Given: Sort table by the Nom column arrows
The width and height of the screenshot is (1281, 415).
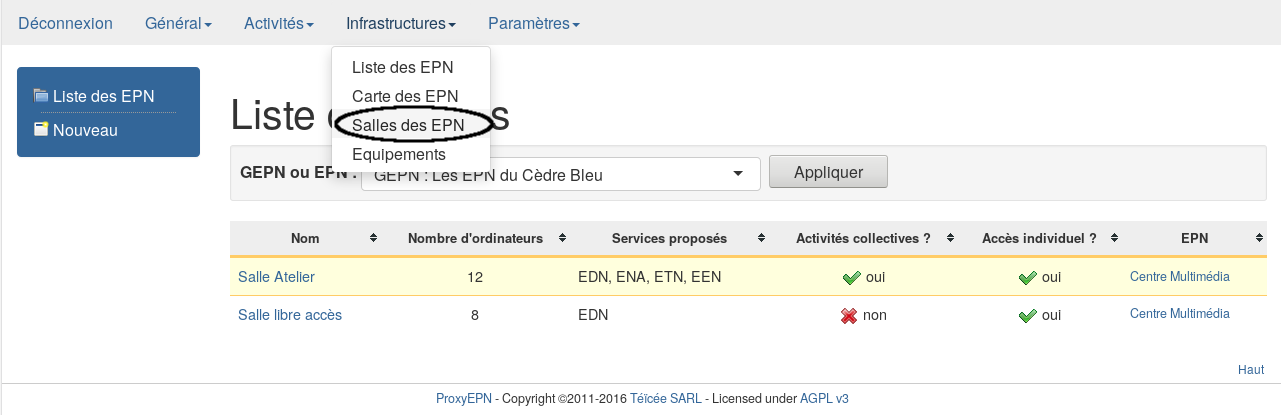Looking at the screenshot, I should coord(373,238).
